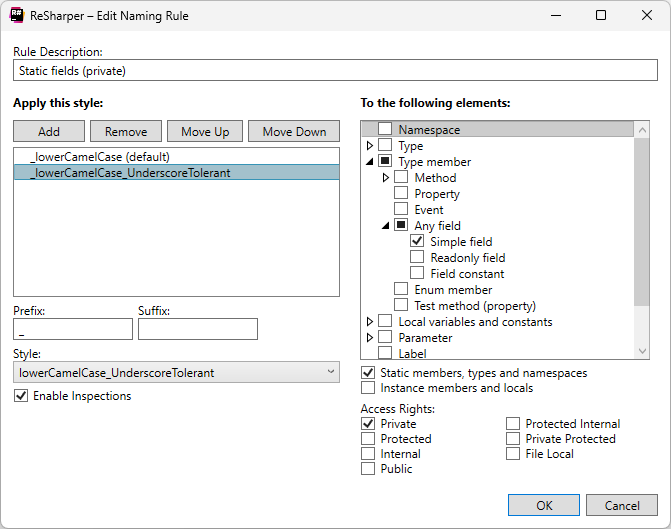Toggle Enable Inspections checkbox
The width and height of the screenshot is (671, 529).
21,396
